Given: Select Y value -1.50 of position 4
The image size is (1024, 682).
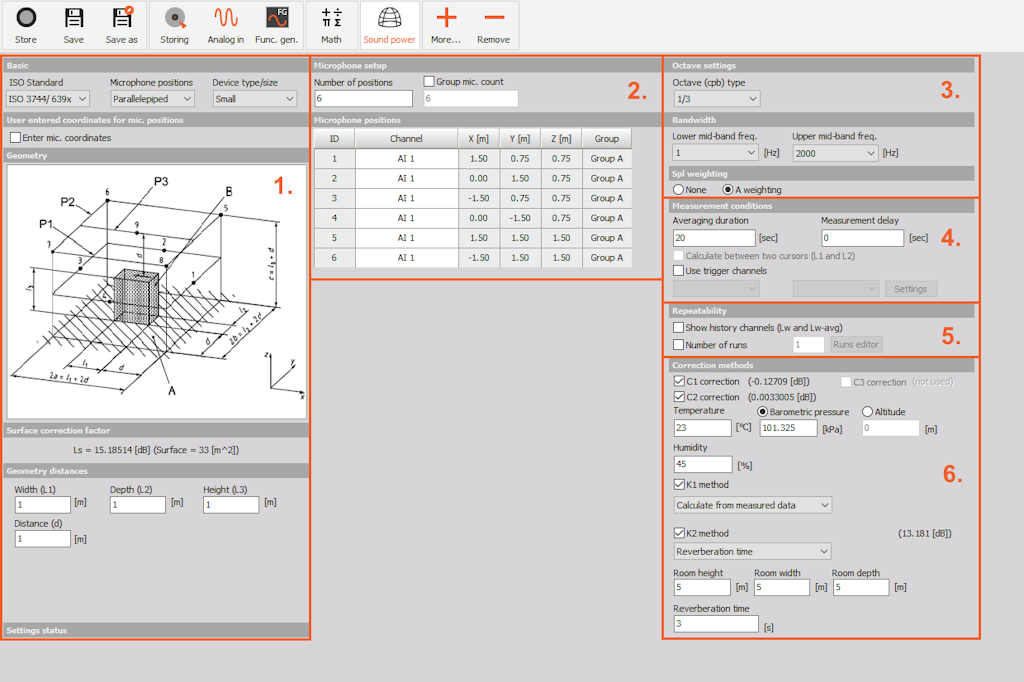Looking at the screenshot, I should 520,218.
